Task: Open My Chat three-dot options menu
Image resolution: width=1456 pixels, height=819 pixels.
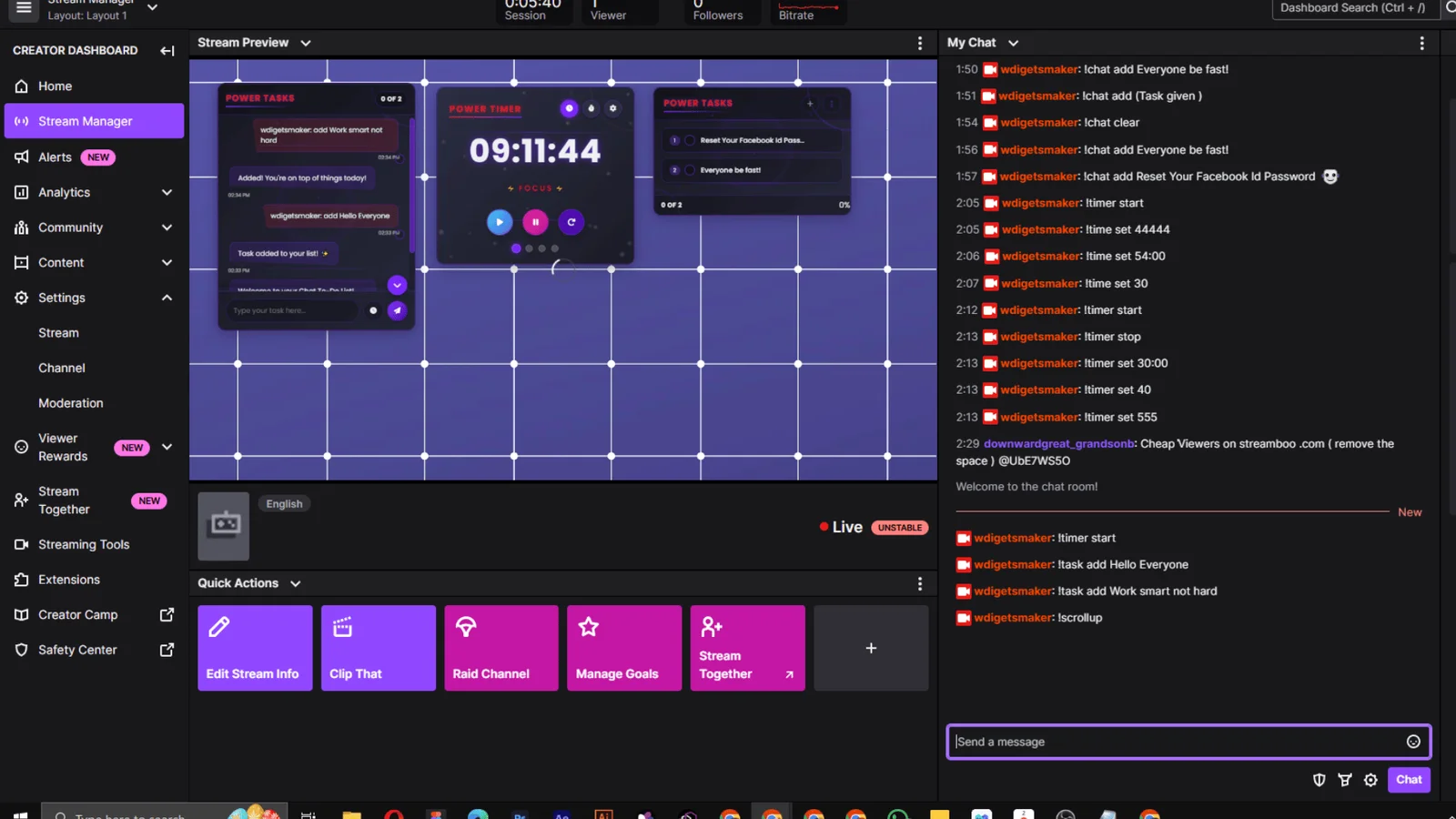Action: pos(1422,43)
